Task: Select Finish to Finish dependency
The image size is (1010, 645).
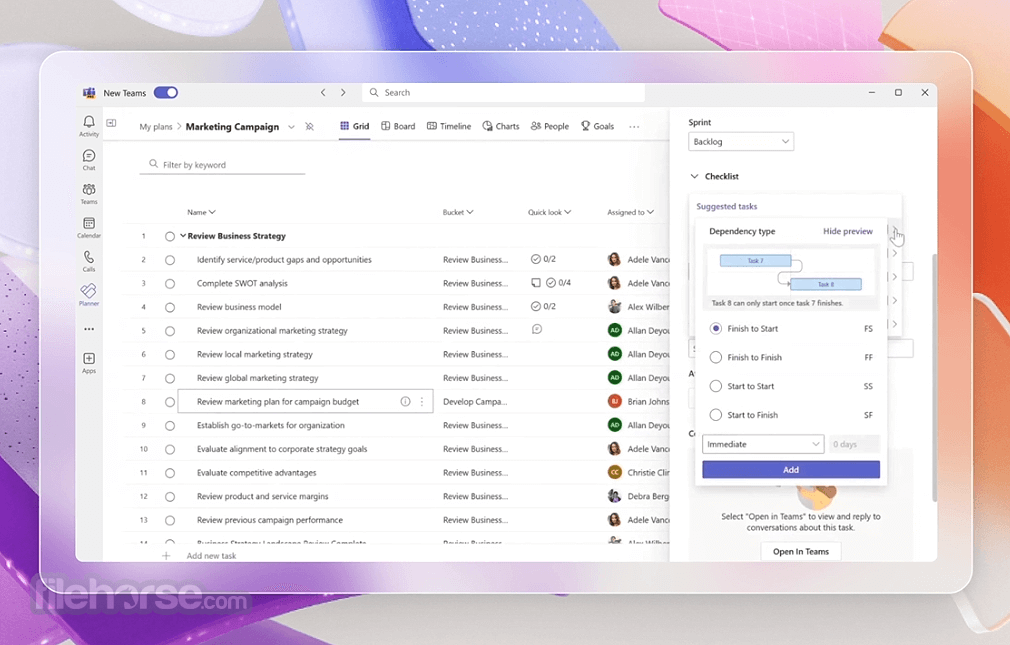Action: click(x=716, y=357)
